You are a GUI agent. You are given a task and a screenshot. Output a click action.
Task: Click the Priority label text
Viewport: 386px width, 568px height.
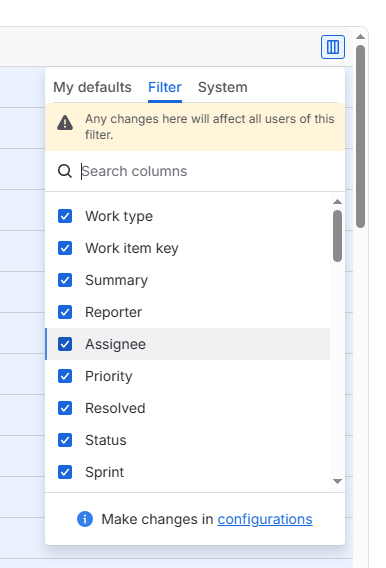(x=109, y=376)
